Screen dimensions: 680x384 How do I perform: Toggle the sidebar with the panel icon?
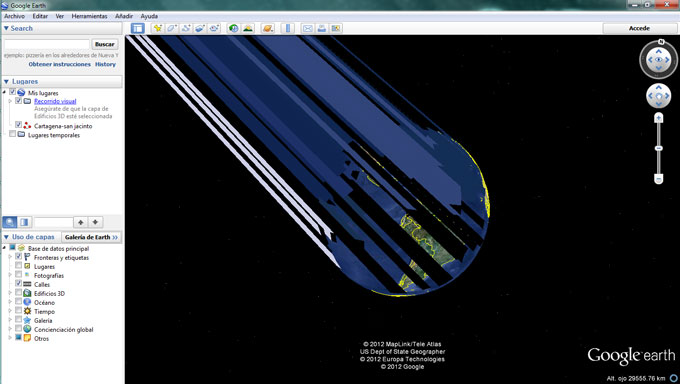pyautogui.click(x=137, y=28)
